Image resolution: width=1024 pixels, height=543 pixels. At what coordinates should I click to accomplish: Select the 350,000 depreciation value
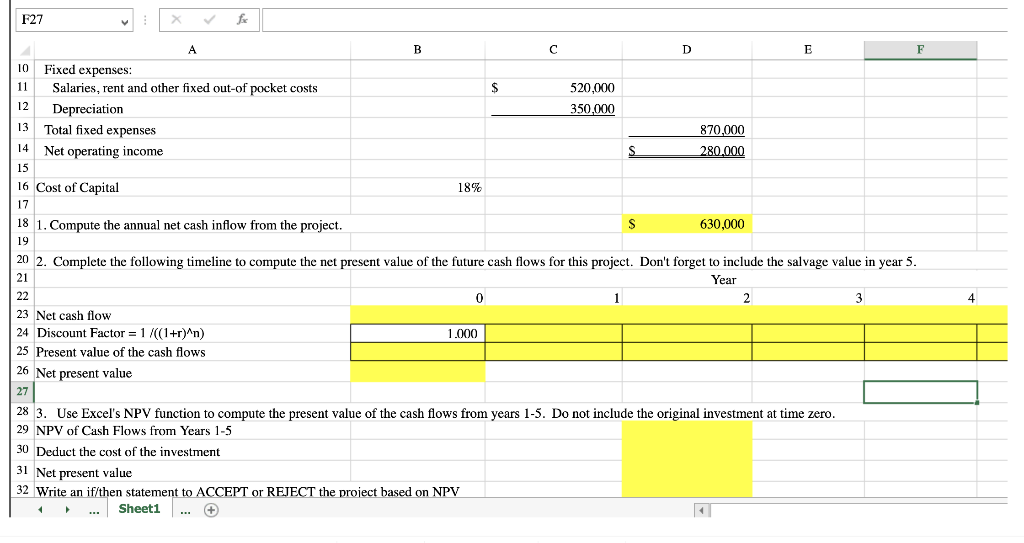pos(553,108)
